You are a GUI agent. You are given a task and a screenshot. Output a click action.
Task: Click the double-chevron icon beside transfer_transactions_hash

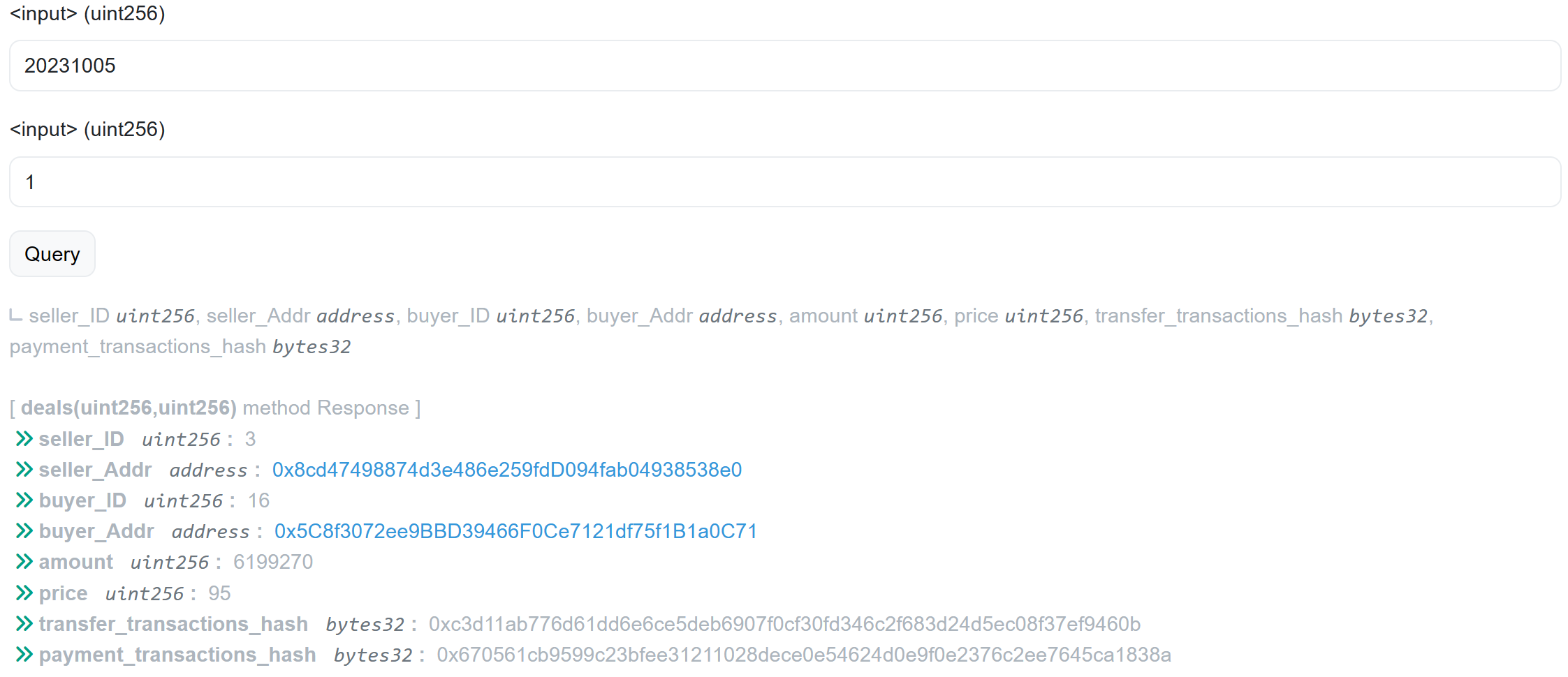click(24, 624)
